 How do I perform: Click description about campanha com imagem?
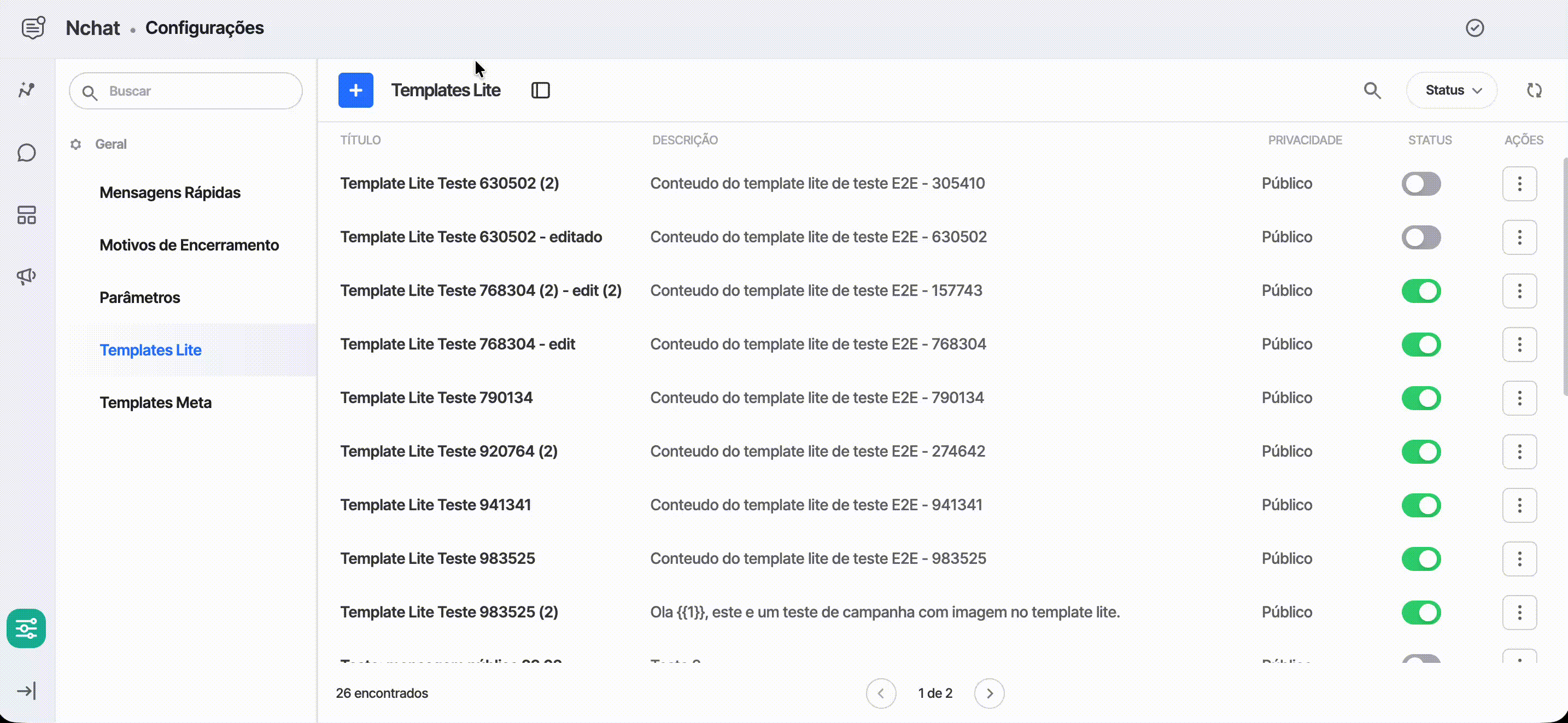point(885,612)
